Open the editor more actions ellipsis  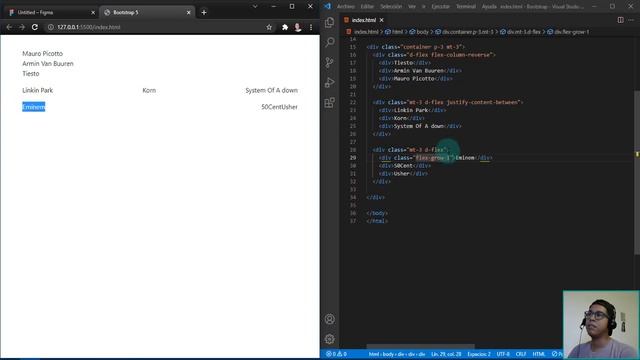click(x=631, y=20)
